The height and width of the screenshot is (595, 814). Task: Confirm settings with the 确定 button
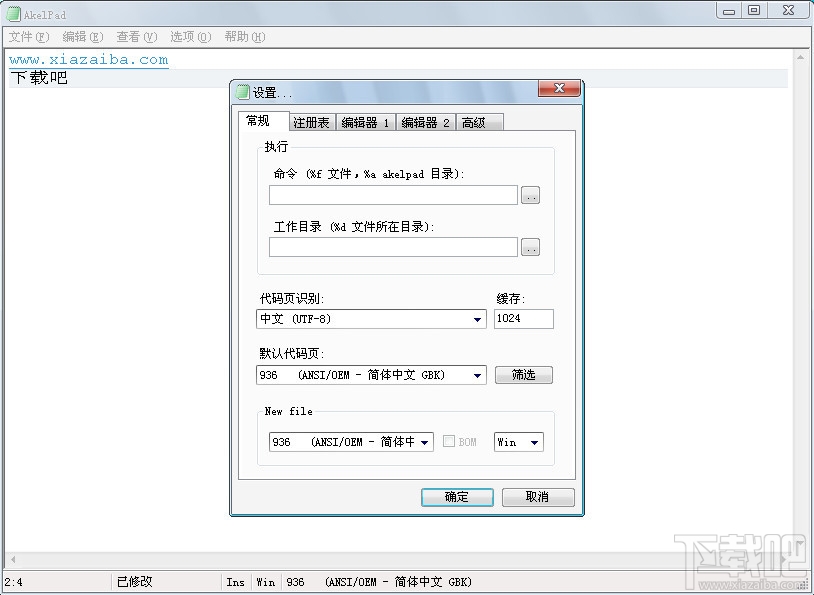tap(457, 497)
